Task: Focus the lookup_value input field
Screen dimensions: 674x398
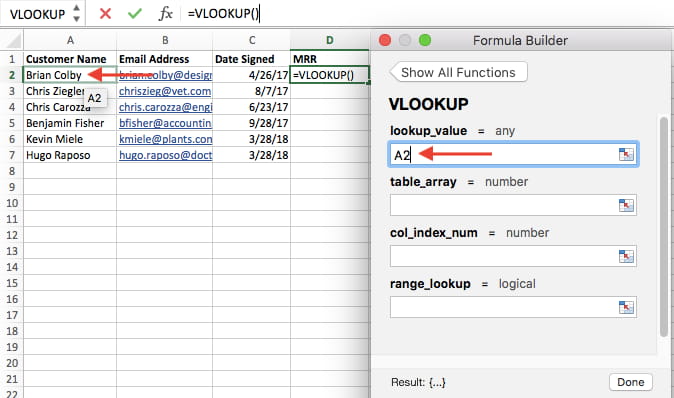Action: click(513, 154)
